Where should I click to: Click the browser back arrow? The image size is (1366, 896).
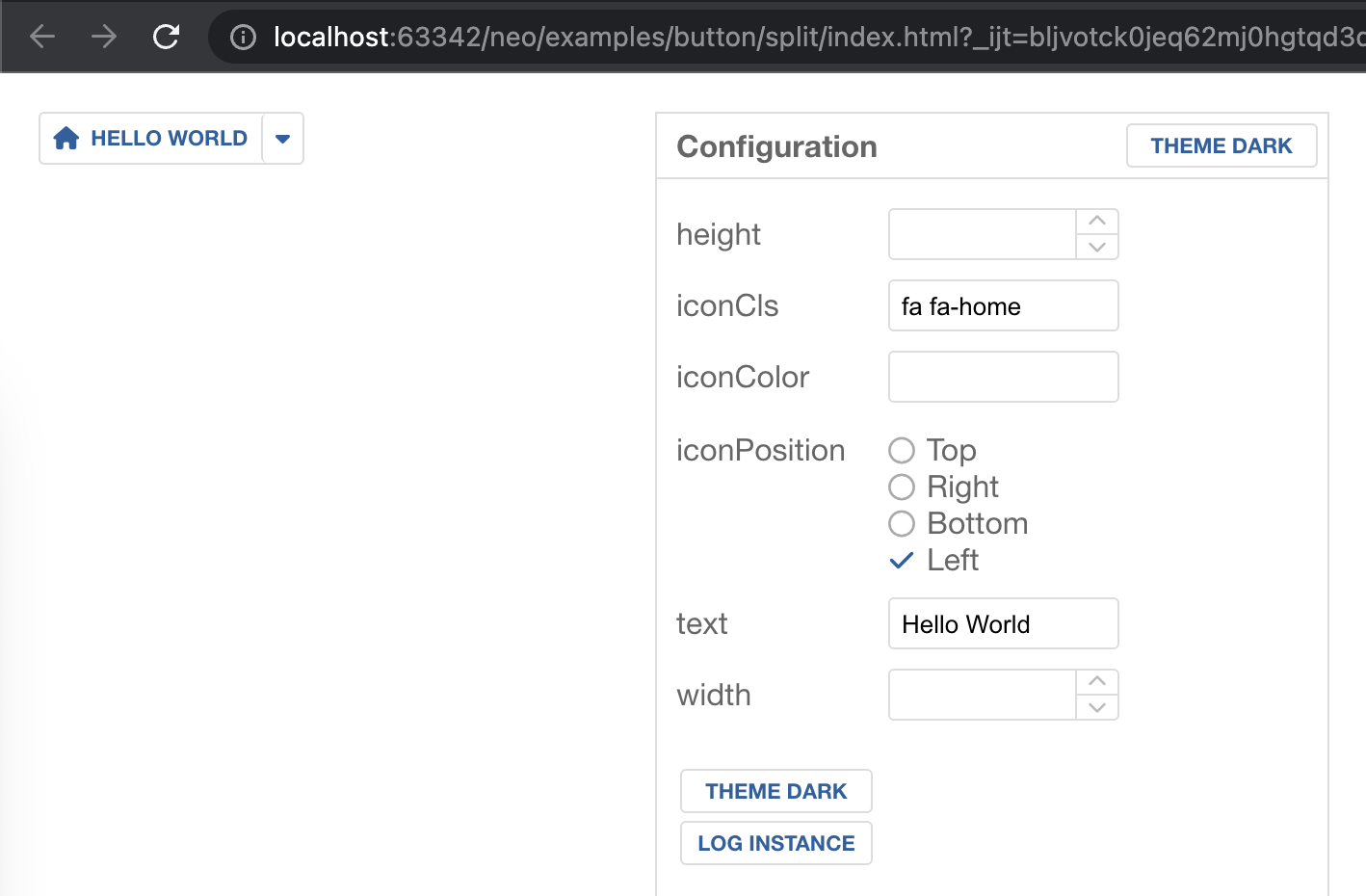42,37
